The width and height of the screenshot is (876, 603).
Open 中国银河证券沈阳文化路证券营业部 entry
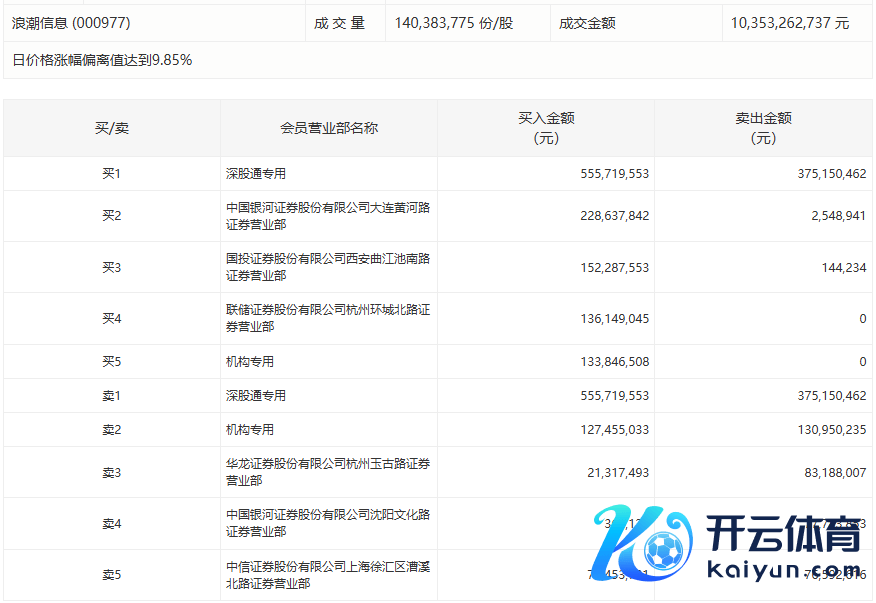[328, 523]
